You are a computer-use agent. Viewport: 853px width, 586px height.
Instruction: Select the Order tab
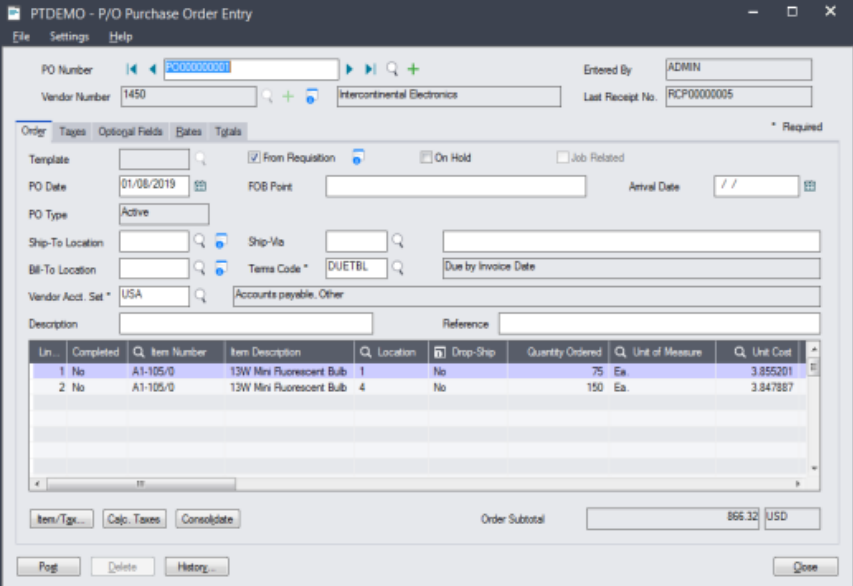(34, 131)
